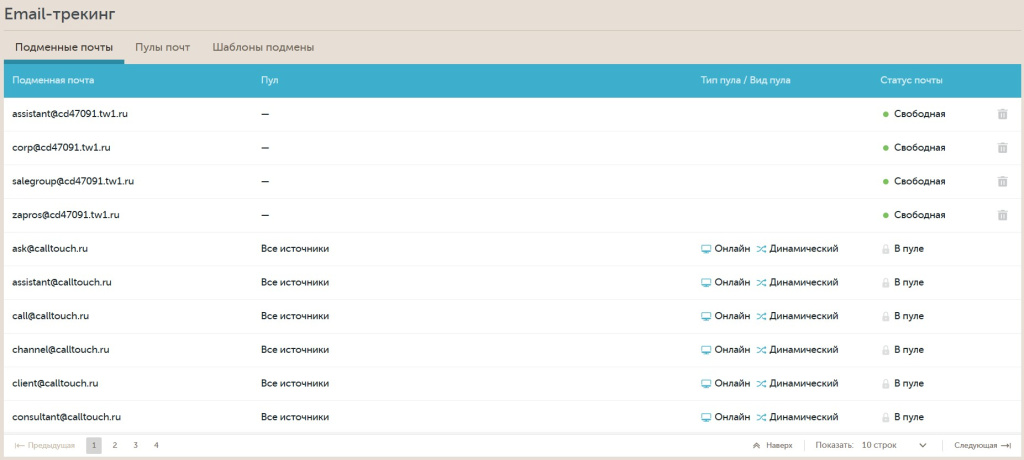
Task: Delete the zapros@cd47091.tw1.ru mailbox via trash icon
Action: click(x=1002, y=215)
